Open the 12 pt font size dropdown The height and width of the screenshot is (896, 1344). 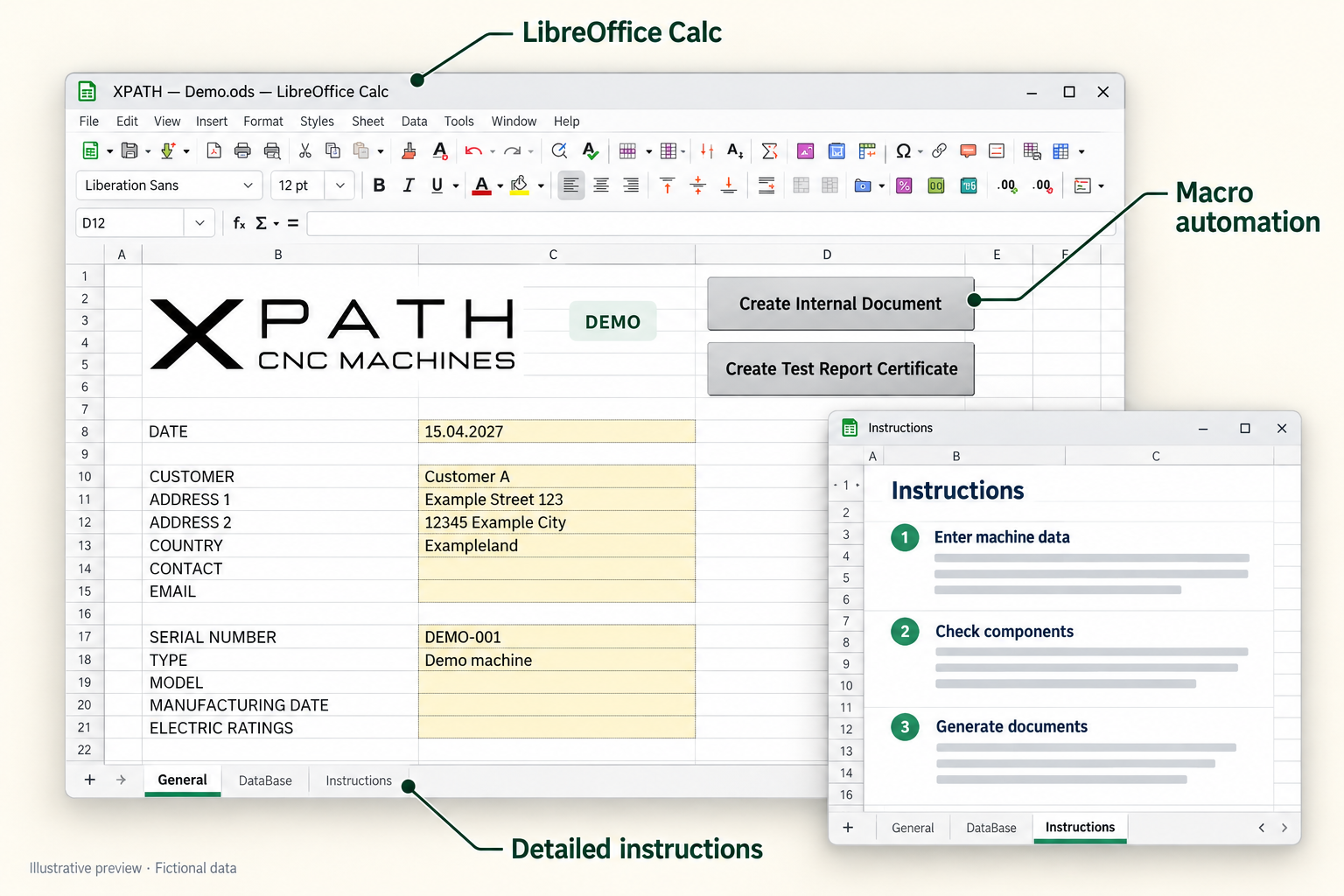click(x=339, y=185)
